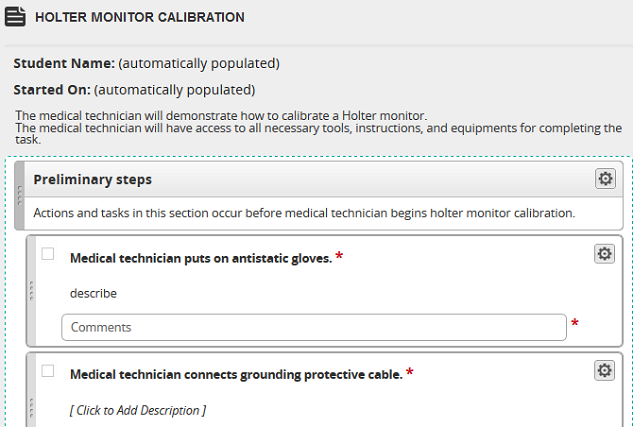Image resolution: width=635 pixels, height=429 pixels.
Task: Click the document icon beside Holter Monitor Calibration
Action: (x=15, y=17)
